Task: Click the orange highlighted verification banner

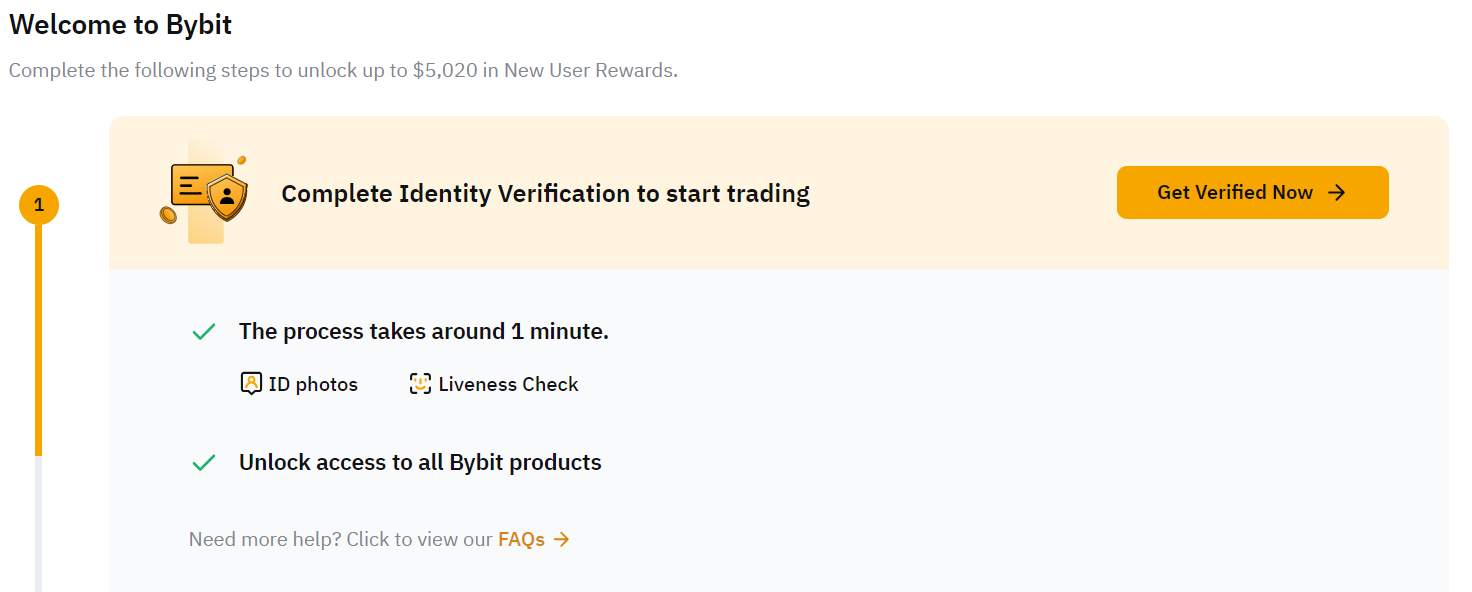Action: pyautogui.click(x=778, y=192)
